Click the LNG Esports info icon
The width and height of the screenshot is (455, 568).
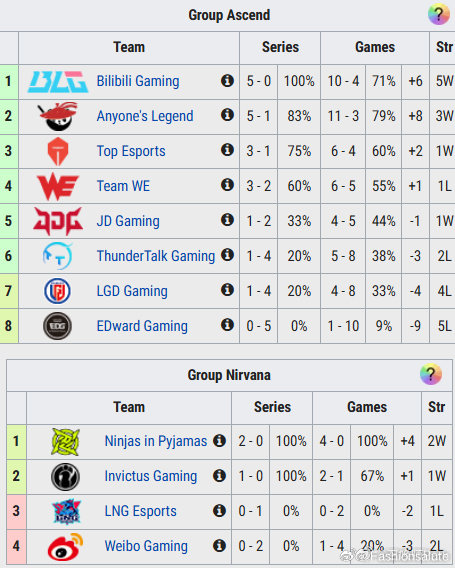pos(219,510)
